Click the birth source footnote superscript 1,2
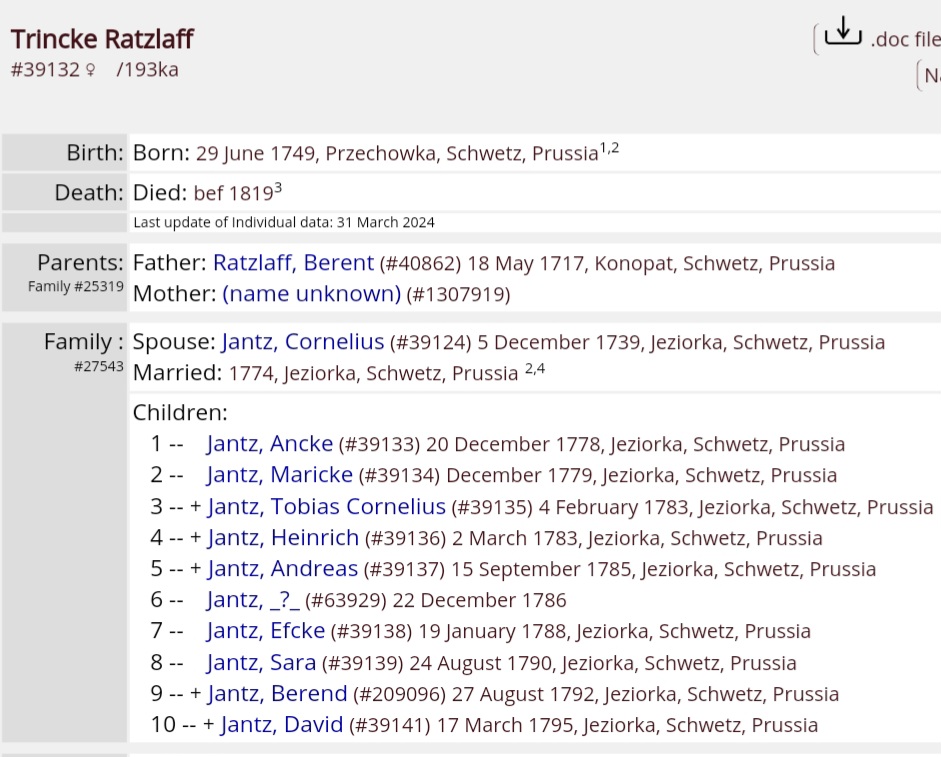The image size is (941, 757). pyautogui.click(x=609, y=149)
